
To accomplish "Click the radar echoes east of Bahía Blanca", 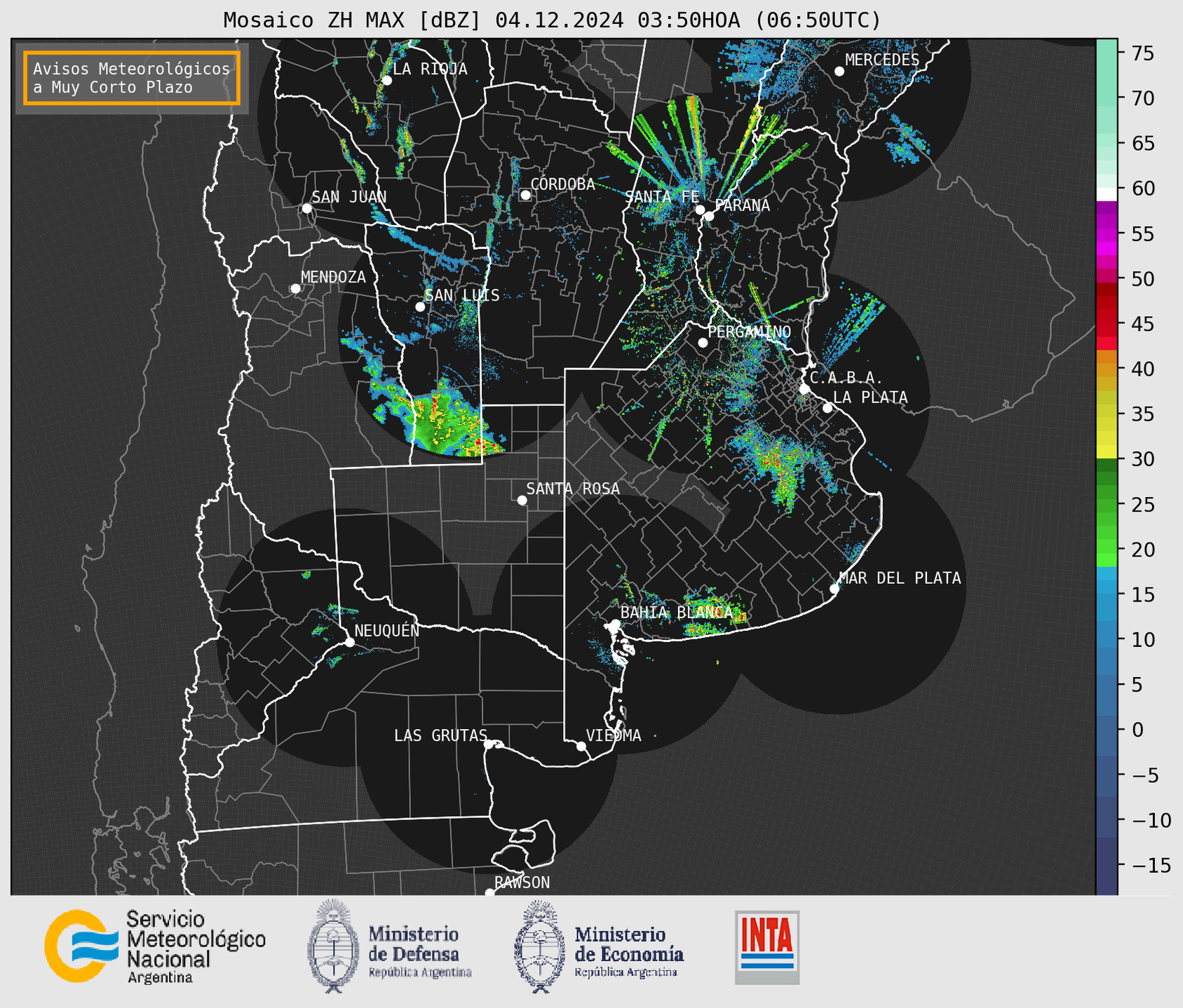I will [714, 615].
